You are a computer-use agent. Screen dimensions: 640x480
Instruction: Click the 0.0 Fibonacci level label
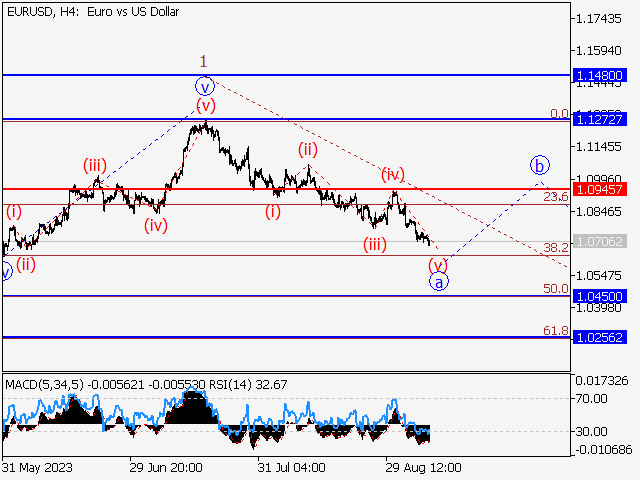(x=559, y=113)
